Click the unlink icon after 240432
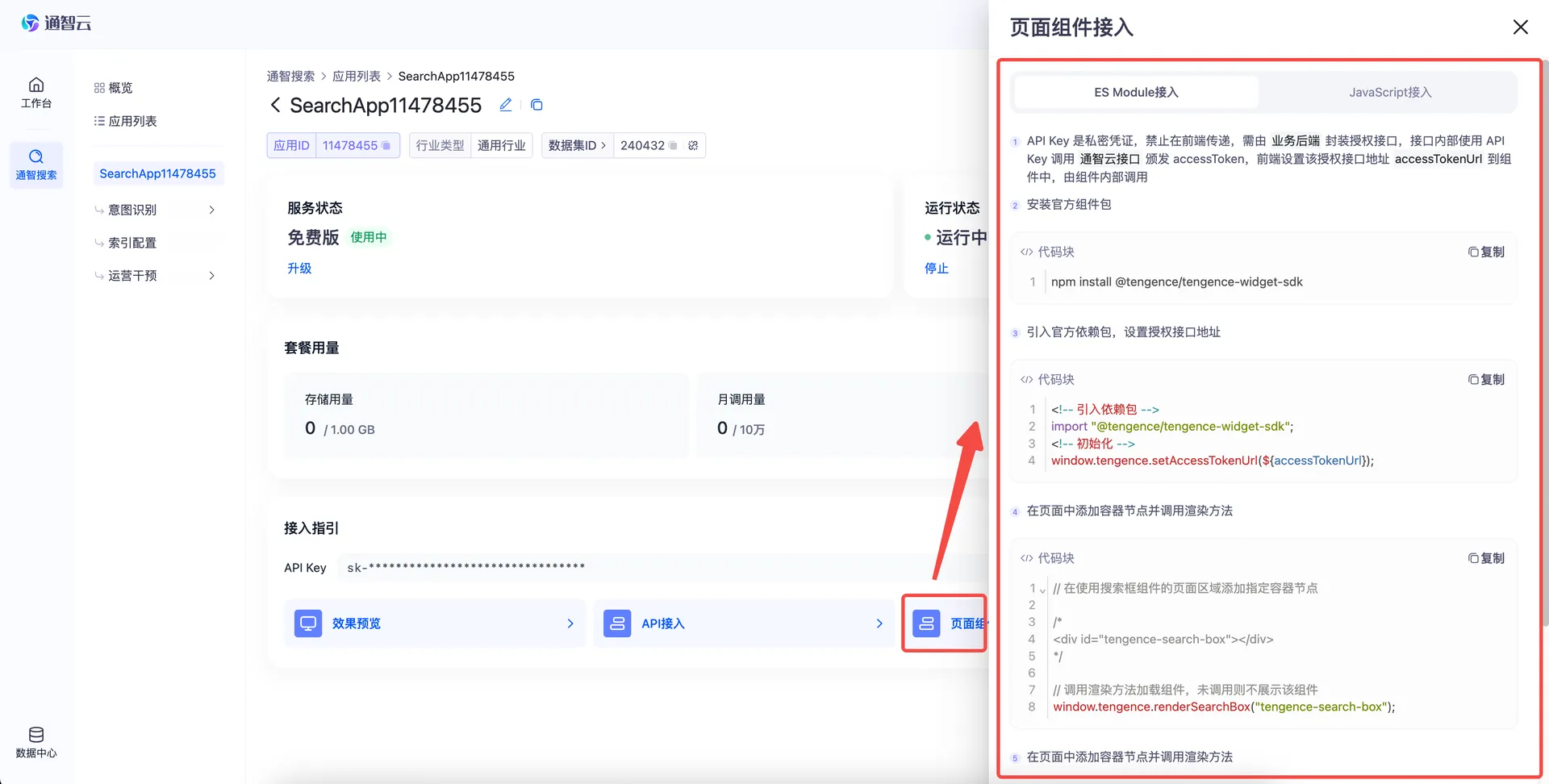Screen dimensions: 1549x784 (x=693, y=146)
